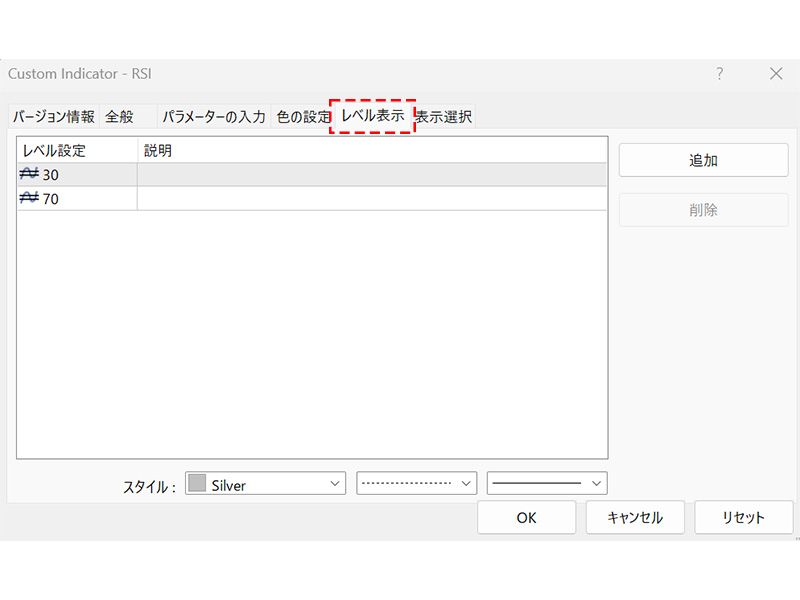800x600 pixels.
Task: Open the 色の設定 tab
Action: (x=302, y=117)
